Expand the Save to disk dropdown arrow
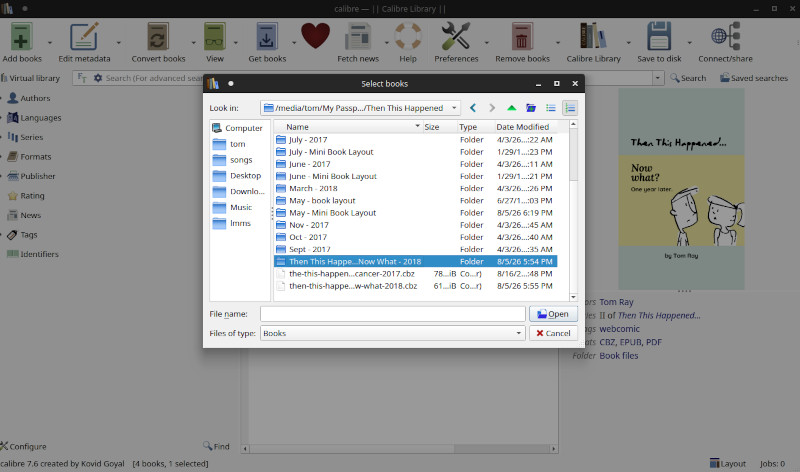The image size is (800, 472). pyautogui.click(x=689, y=42)
